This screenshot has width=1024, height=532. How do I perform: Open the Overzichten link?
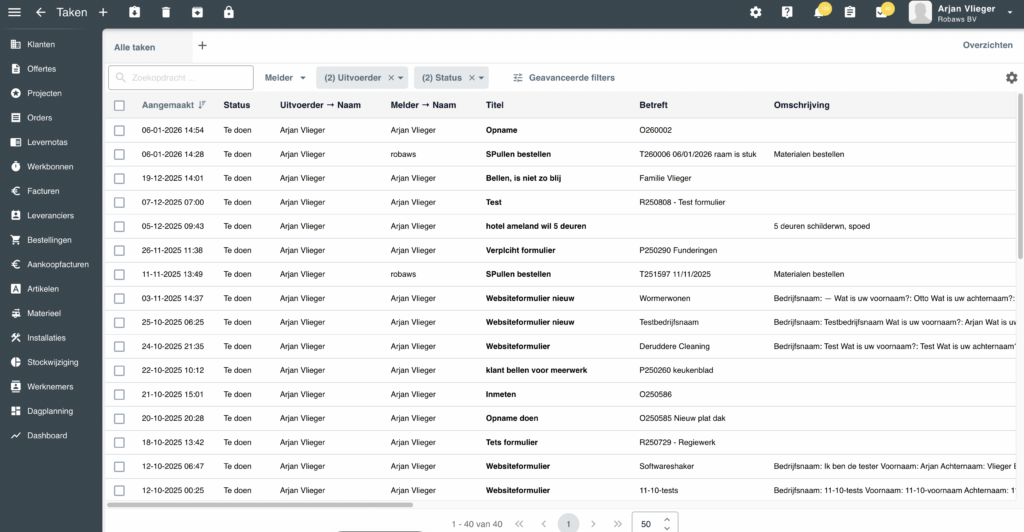pyautogui.click(x=987, y=45)
